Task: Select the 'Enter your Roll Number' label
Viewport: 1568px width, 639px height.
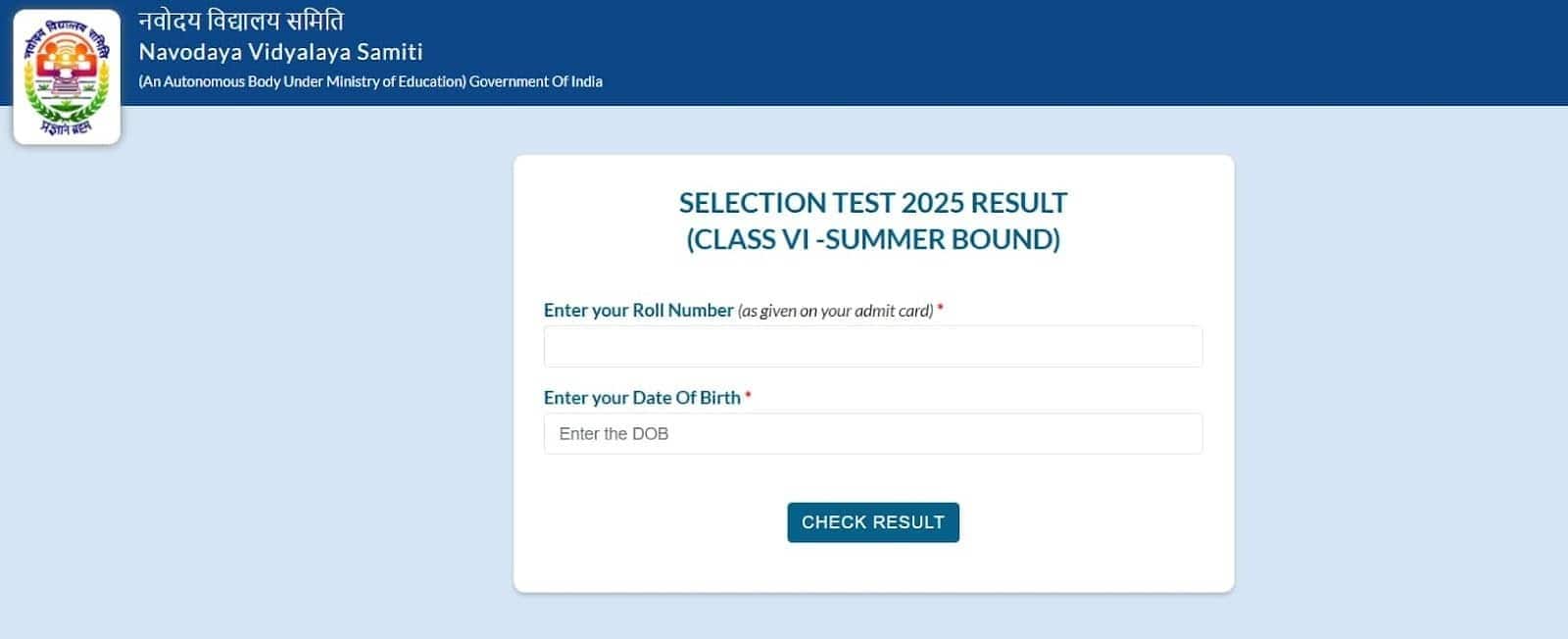Action: pos(637,310)
